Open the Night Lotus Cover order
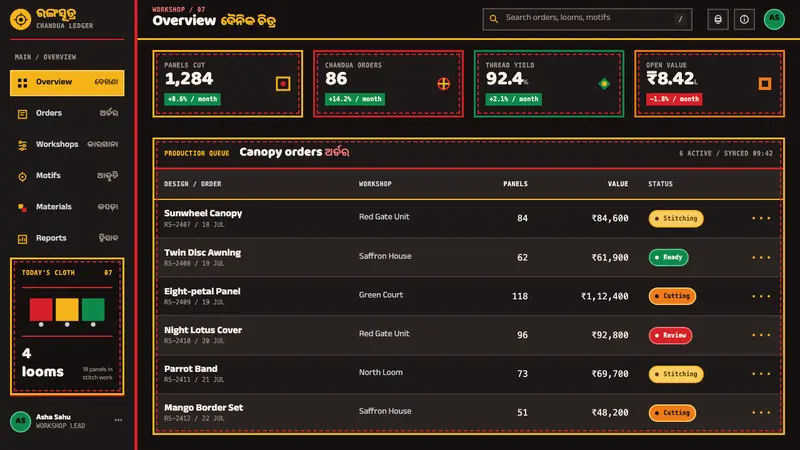800x450 pixels. click(x=203, y=330)
